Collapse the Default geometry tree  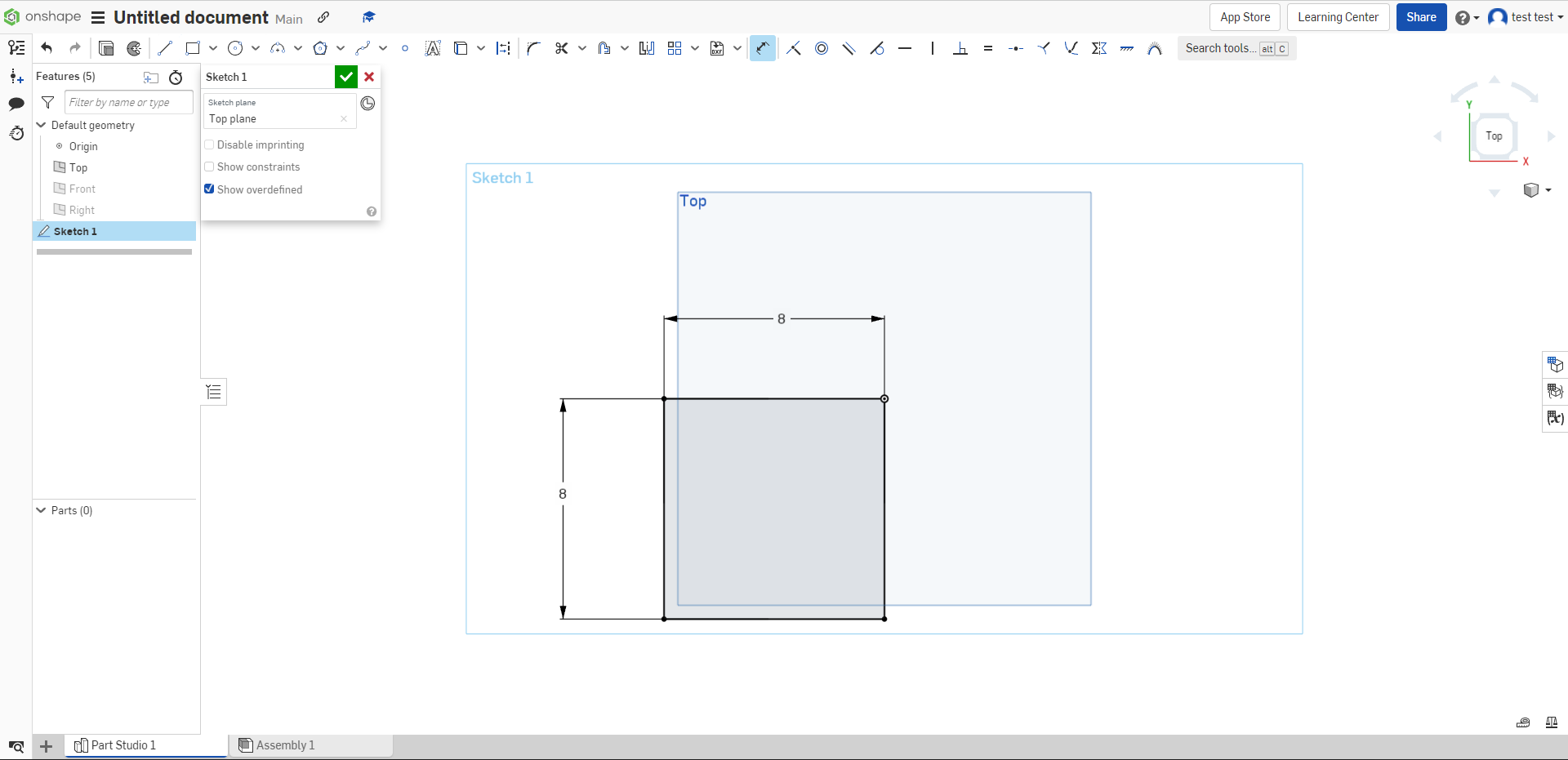pos(42,125)
